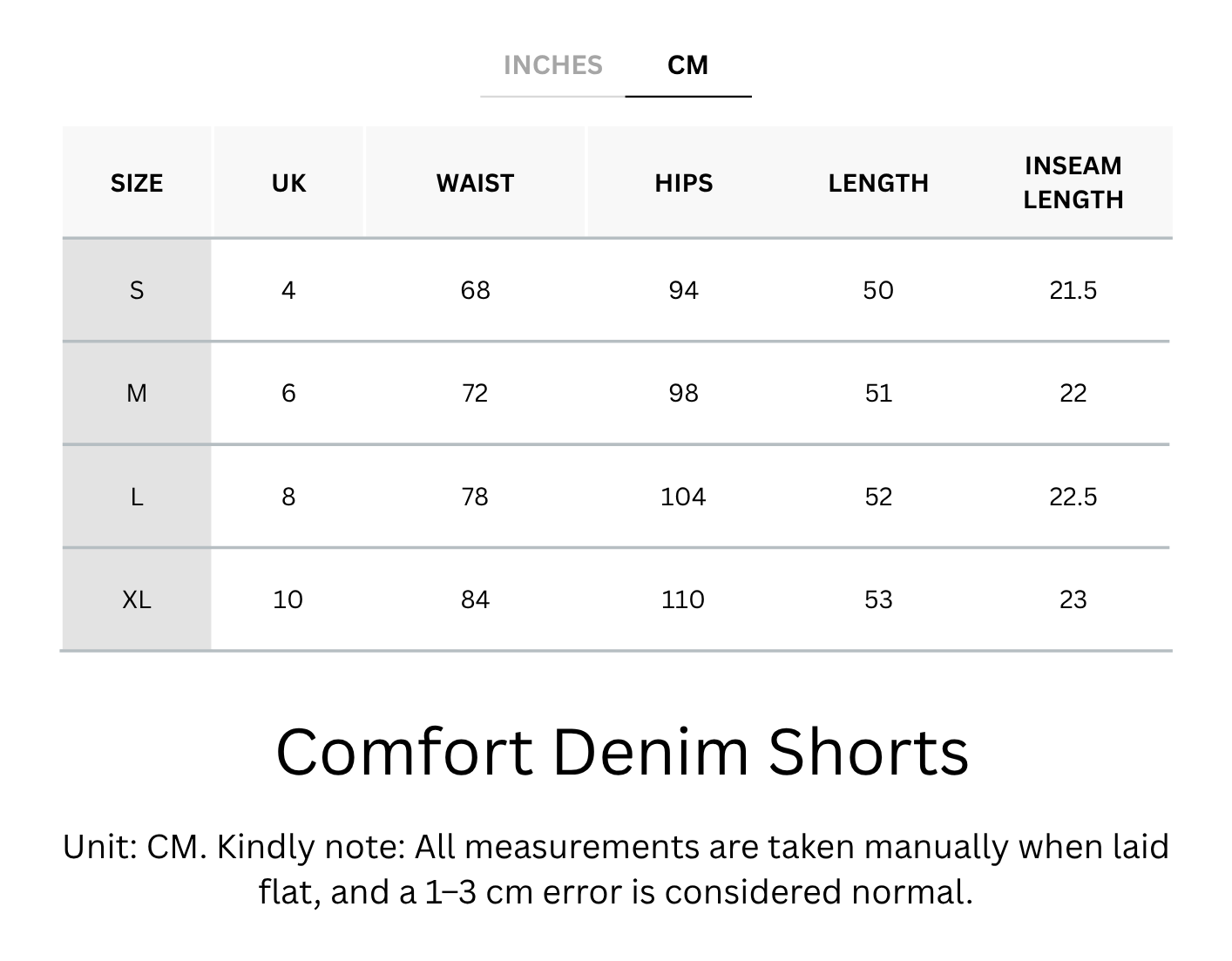Select the M size row label
The image size is (1232, 961).
137,394
